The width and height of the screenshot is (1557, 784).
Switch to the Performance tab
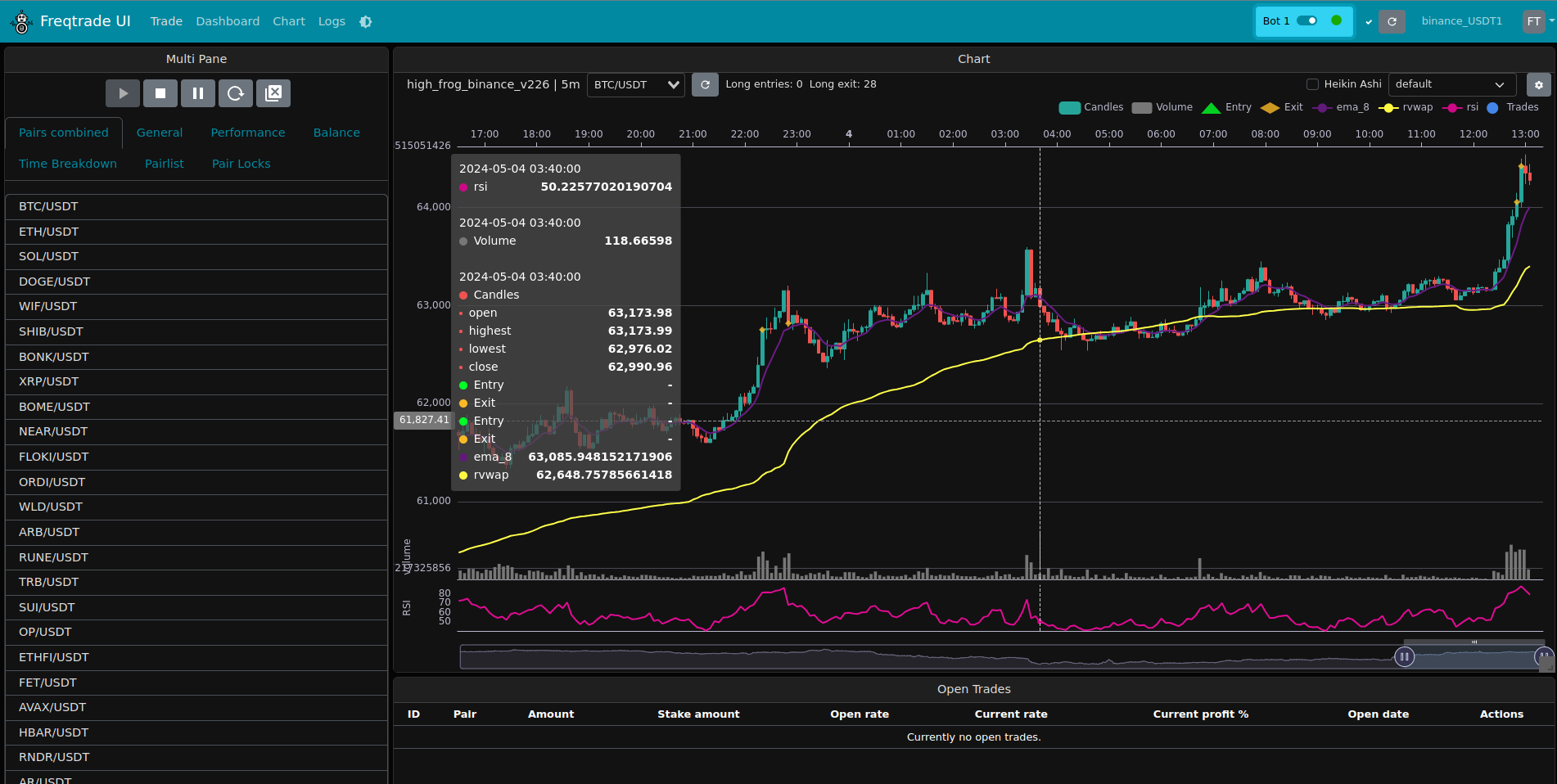point(247,133)
